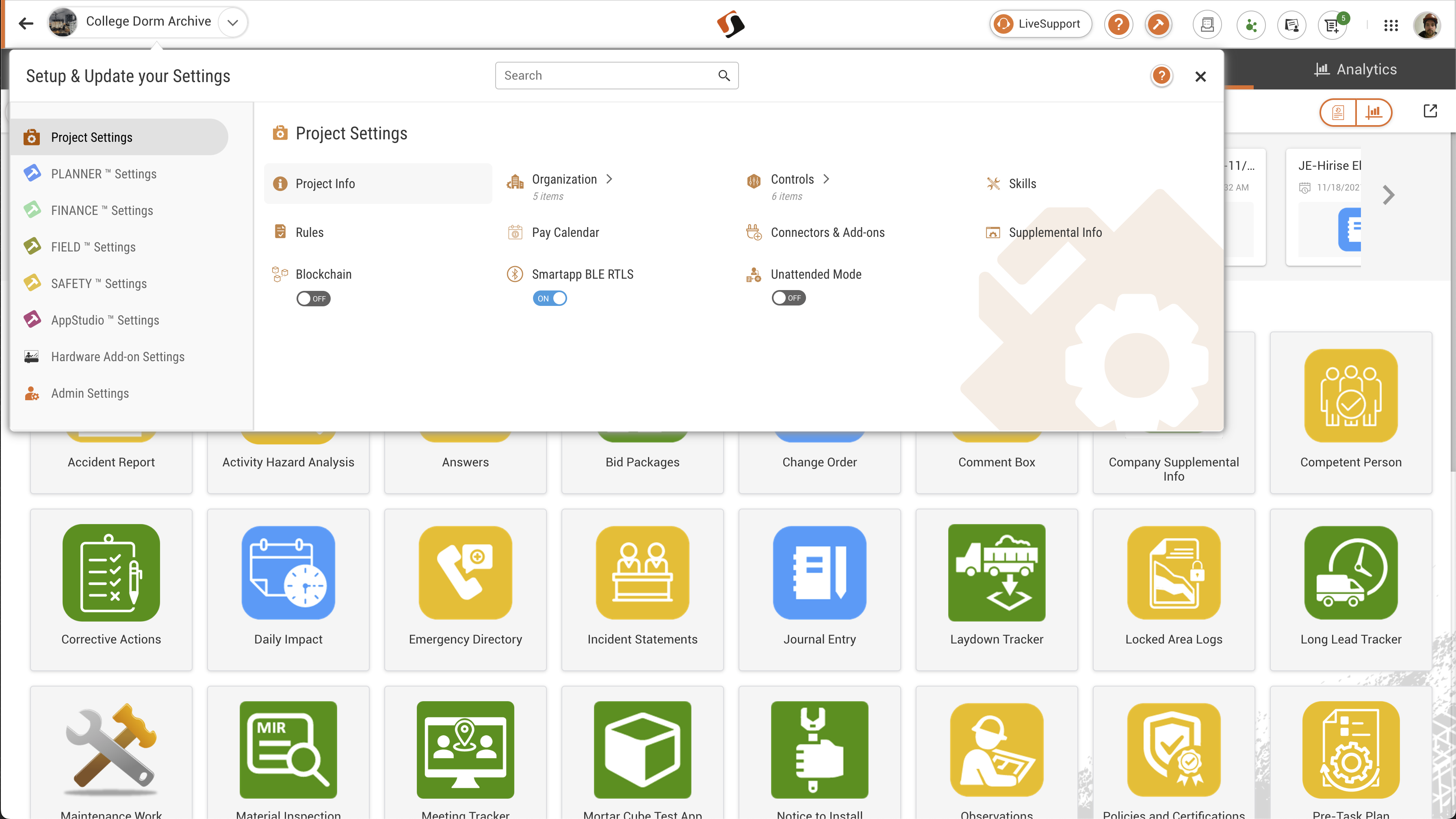Open the Corrective Actions app icon
The image size is (1456, 819).
click(111, 572)
